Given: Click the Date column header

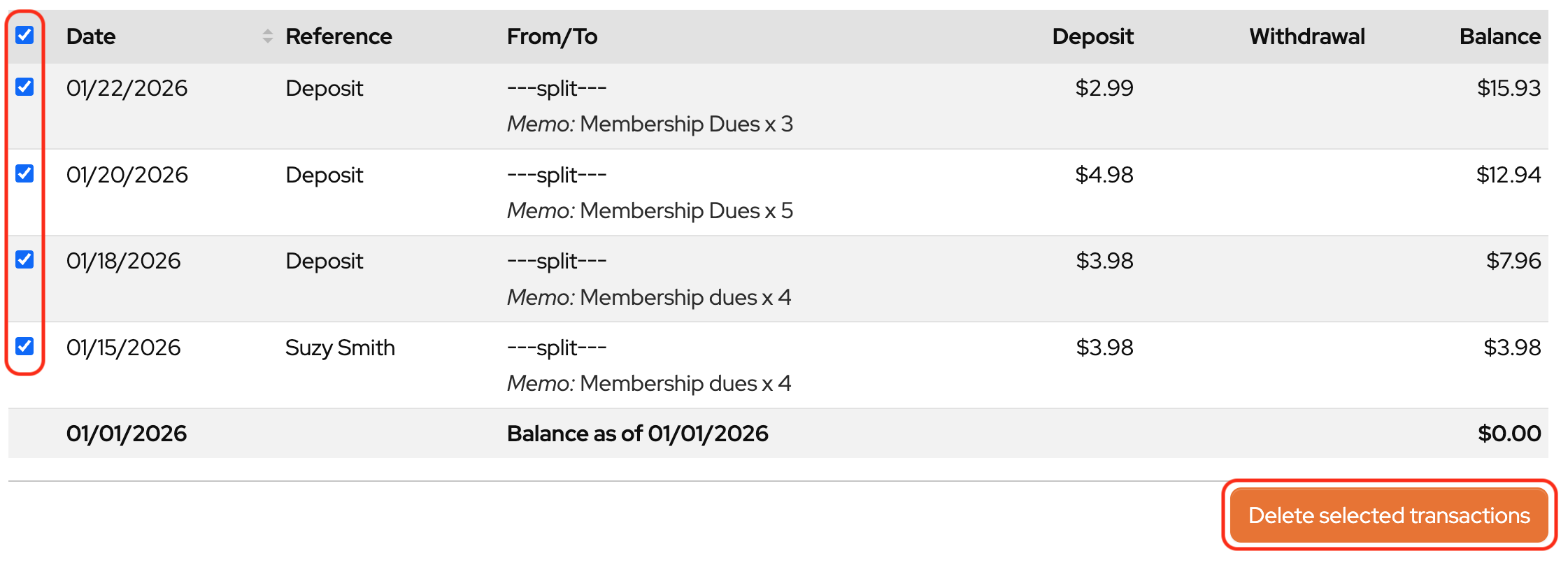Looking at the screenshot, I should (91, 36).
